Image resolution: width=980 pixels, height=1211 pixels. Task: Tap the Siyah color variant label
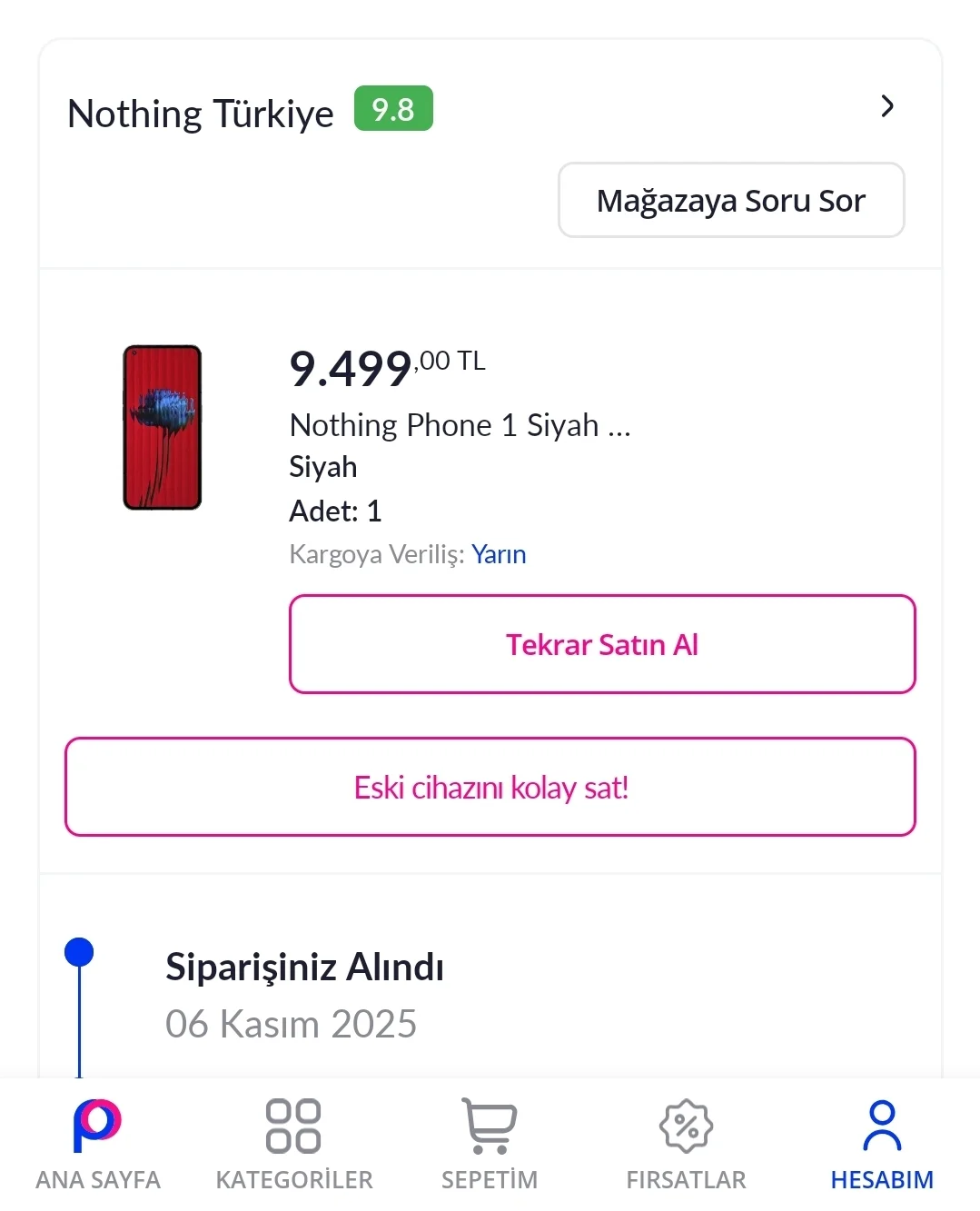[323, 467]
